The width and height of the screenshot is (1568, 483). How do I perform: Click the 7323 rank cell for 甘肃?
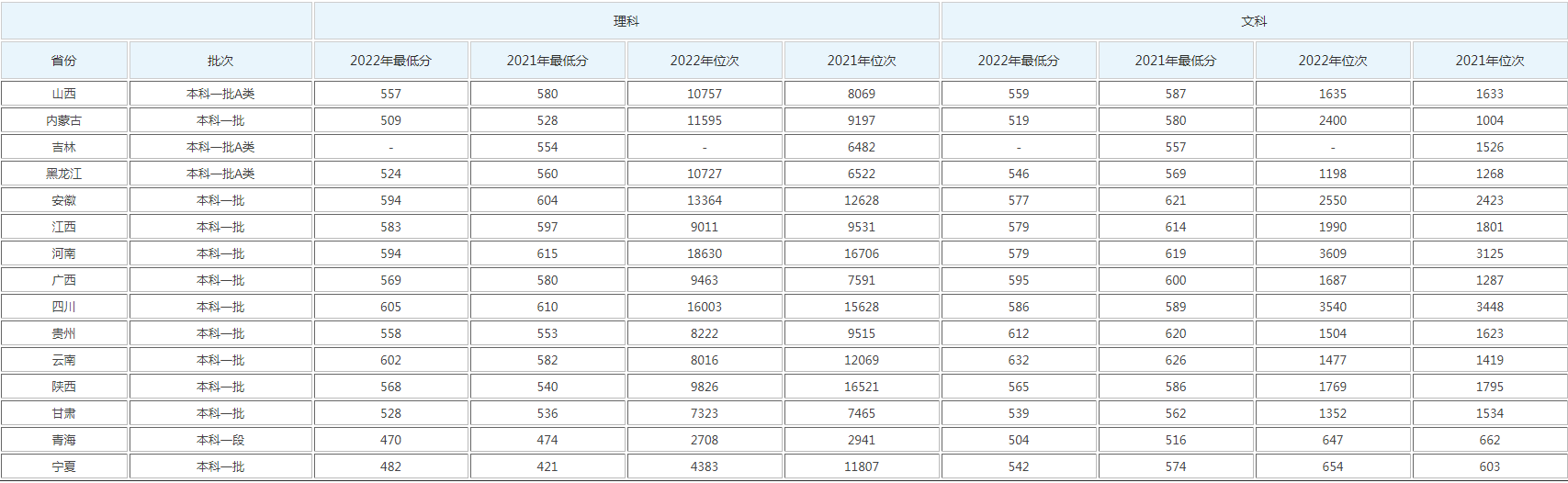pyautogui.click(x=705, y=413)
